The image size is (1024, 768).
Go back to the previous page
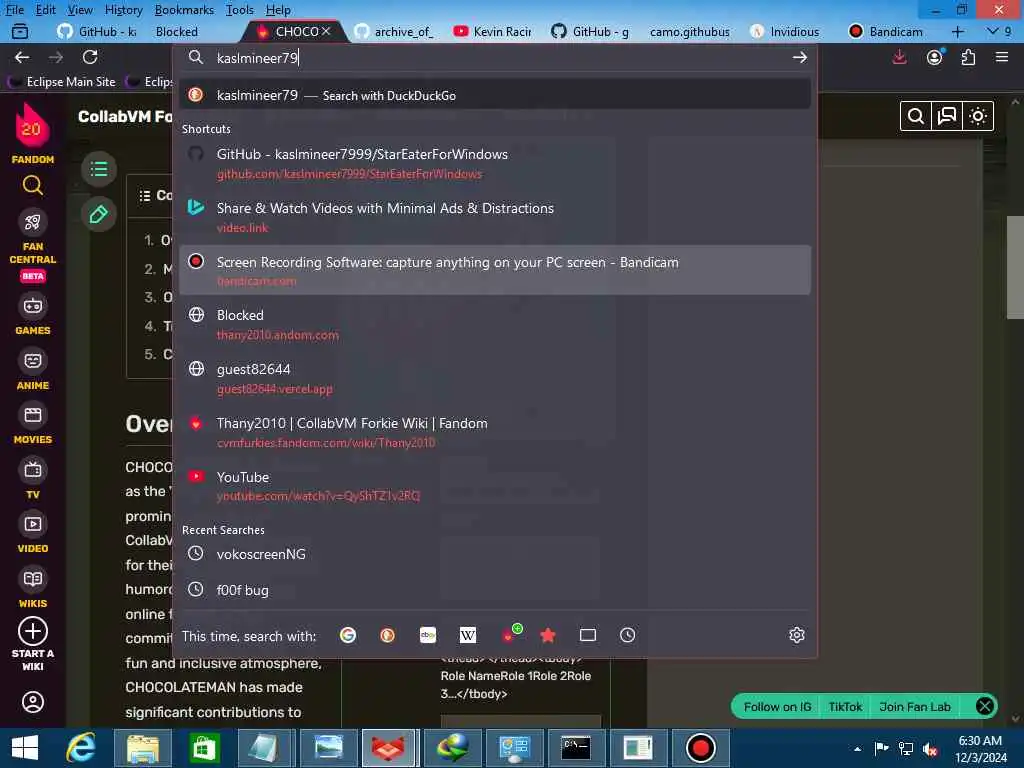22,57
